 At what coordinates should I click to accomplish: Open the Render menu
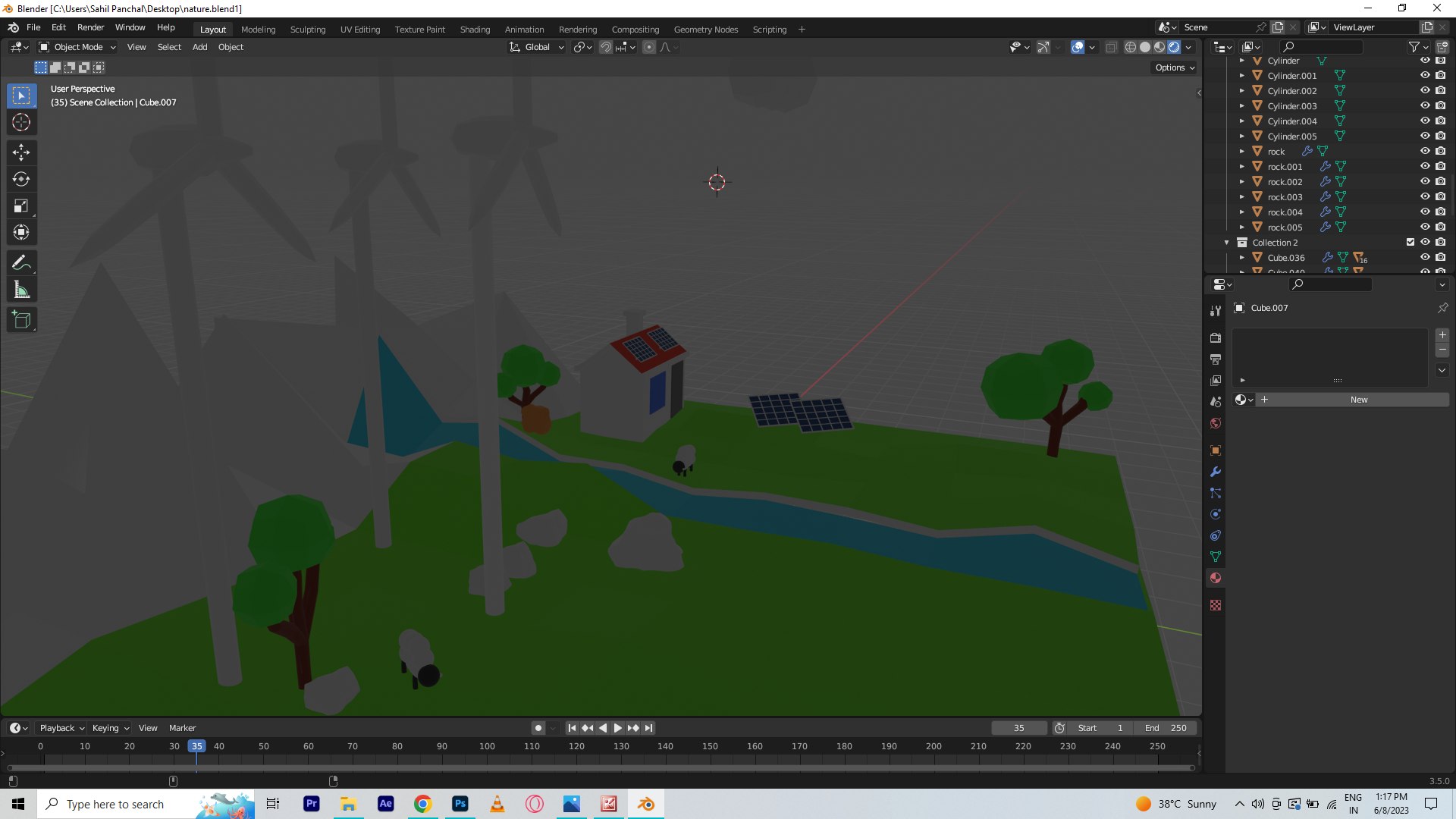coord(90,27)
